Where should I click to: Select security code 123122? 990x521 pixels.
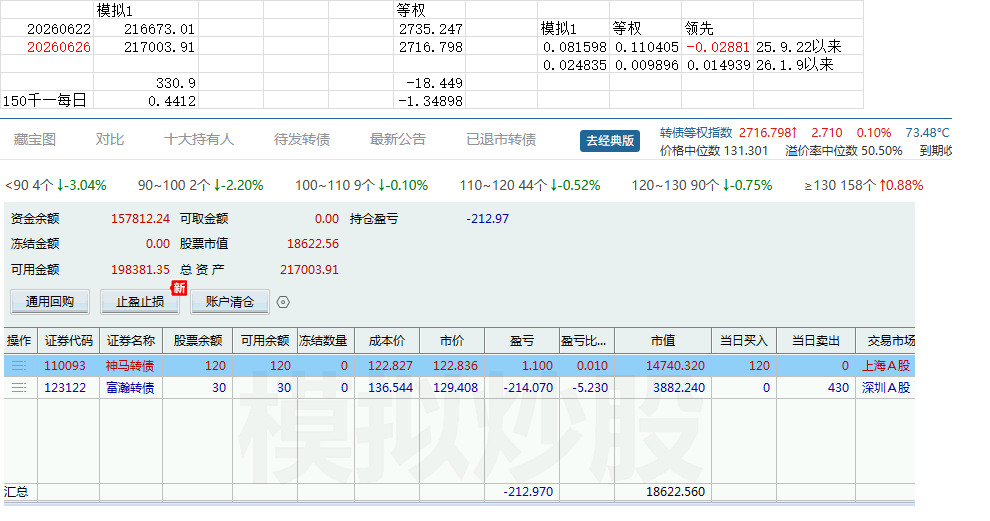click(64, 388)
